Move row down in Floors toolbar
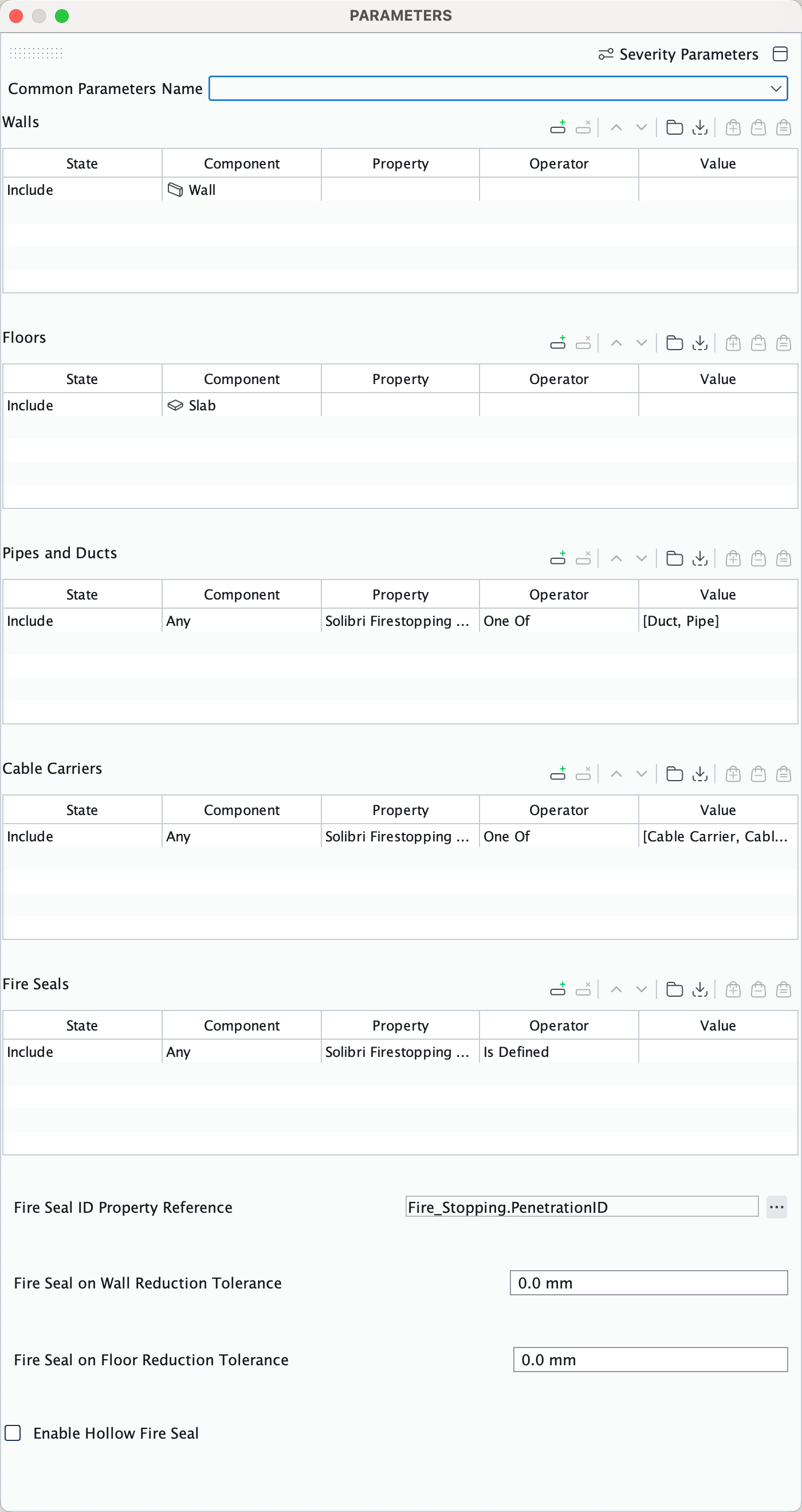This screenshot has height=1512, width=802. [x=641, y=343]
